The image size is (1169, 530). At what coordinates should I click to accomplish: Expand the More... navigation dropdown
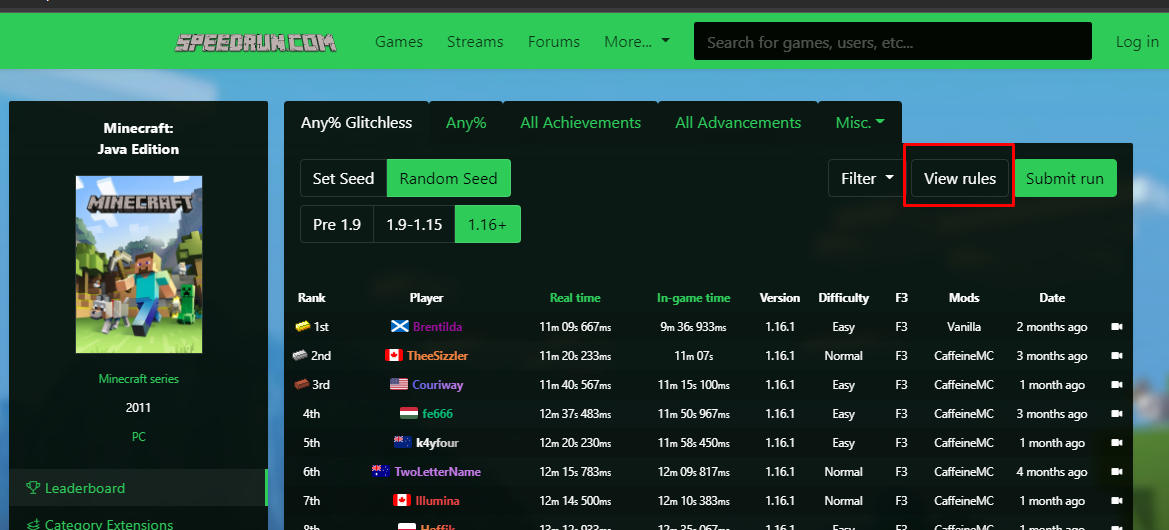(x=637, y=42)
